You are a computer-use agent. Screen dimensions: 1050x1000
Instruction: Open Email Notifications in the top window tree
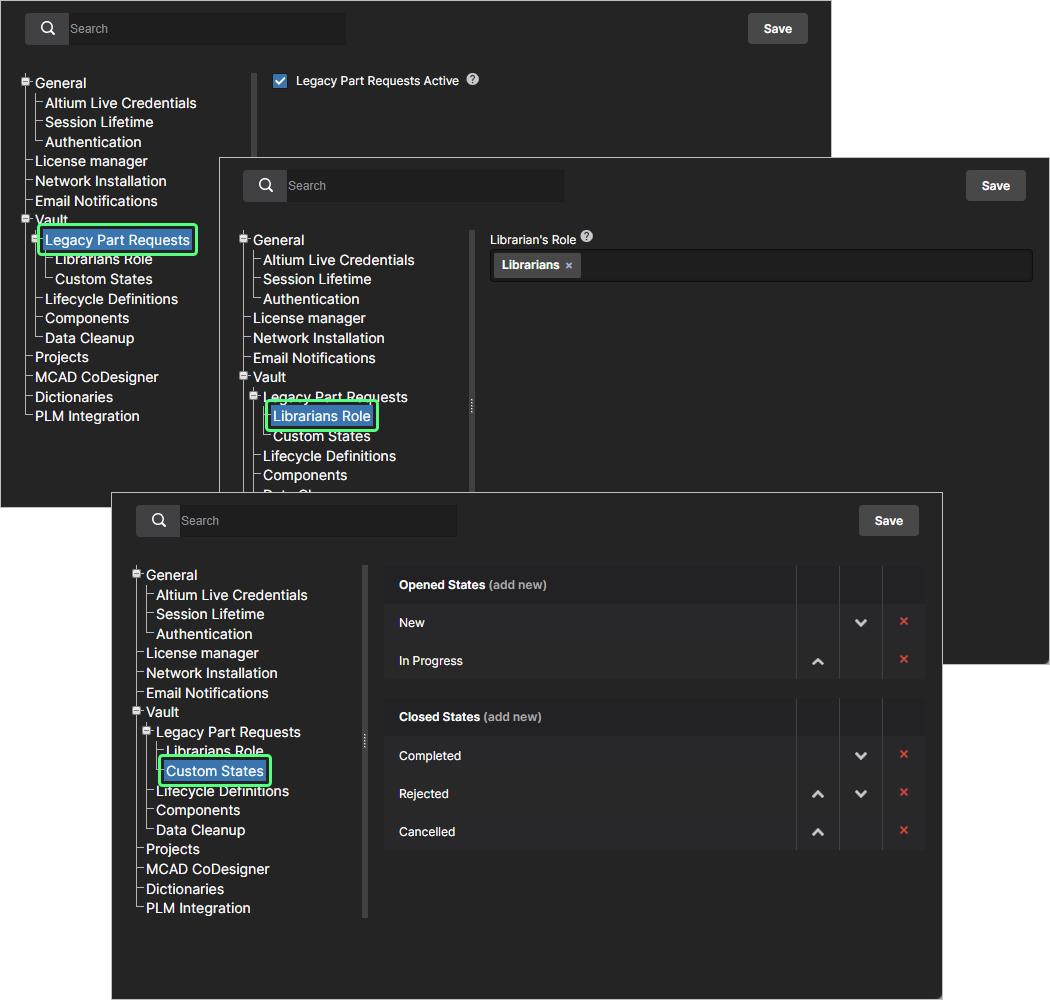point(96,201)
